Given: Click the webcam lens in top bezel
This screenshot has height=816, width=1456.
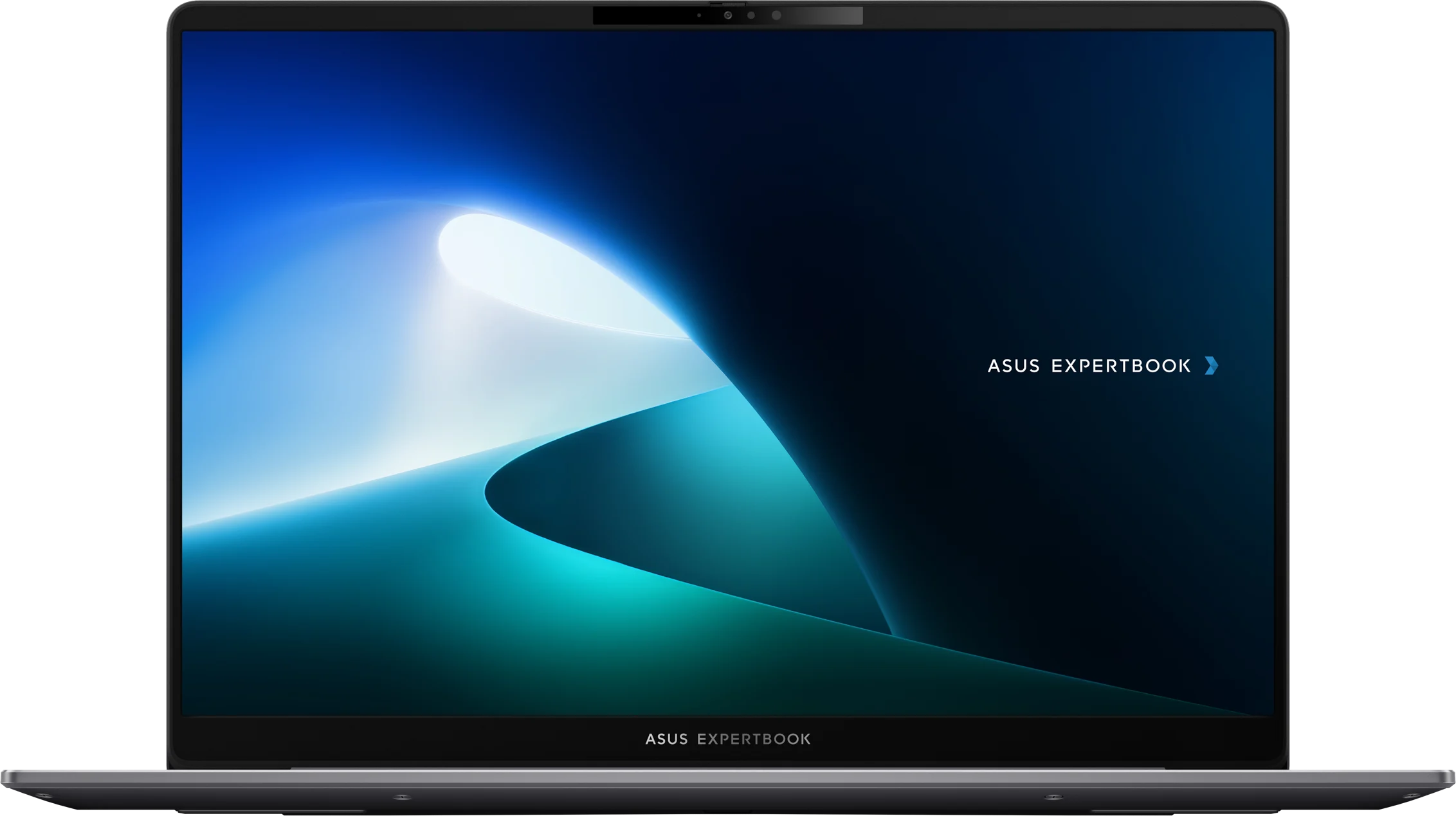Looking at the screenshot, I should click(727, 15).
